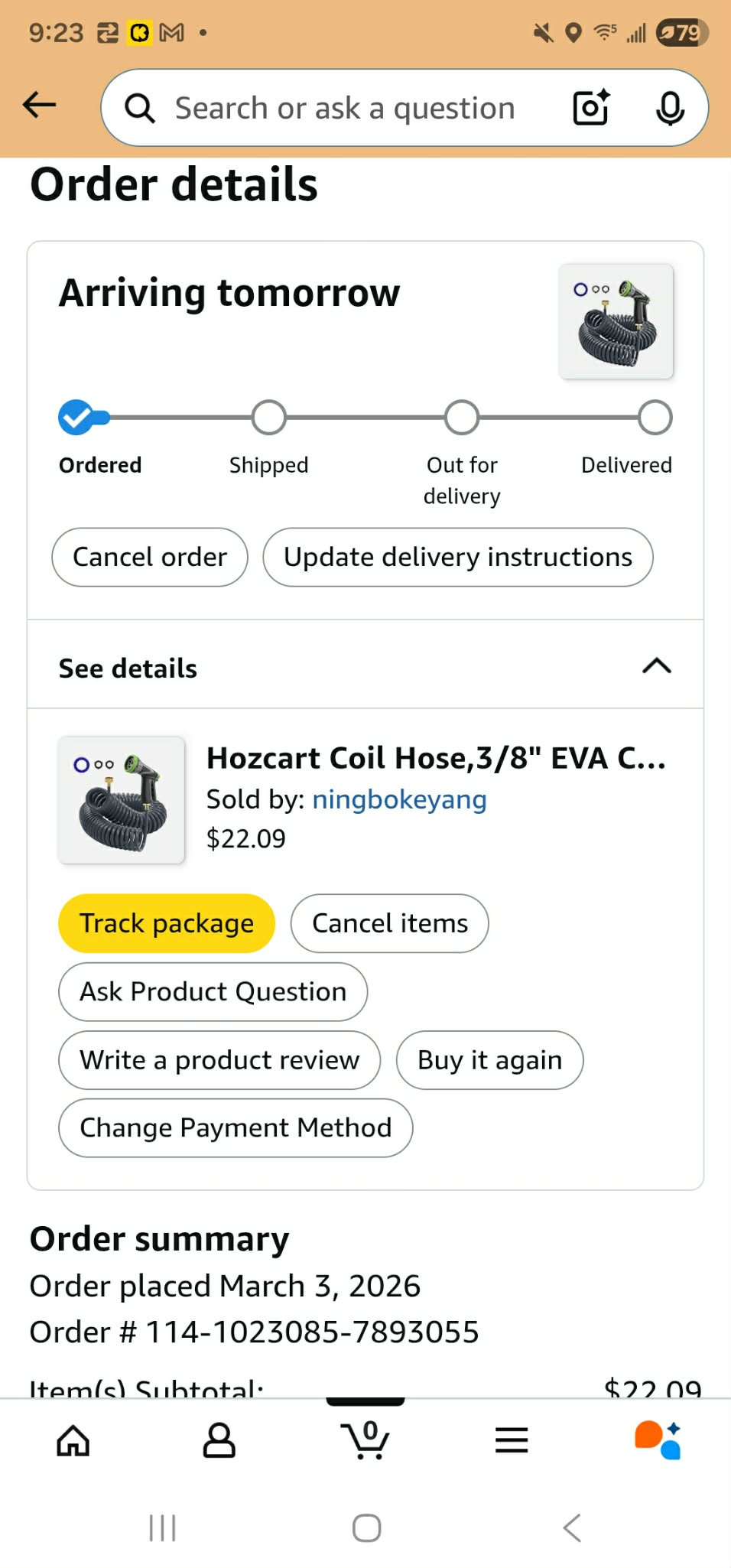Open the hamburger menu icon

tap(512, 1440)
